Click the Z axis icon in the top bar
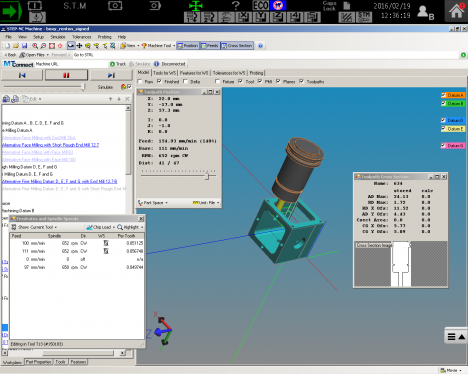This screenshot has height=374, width=468. coord(278,17)
